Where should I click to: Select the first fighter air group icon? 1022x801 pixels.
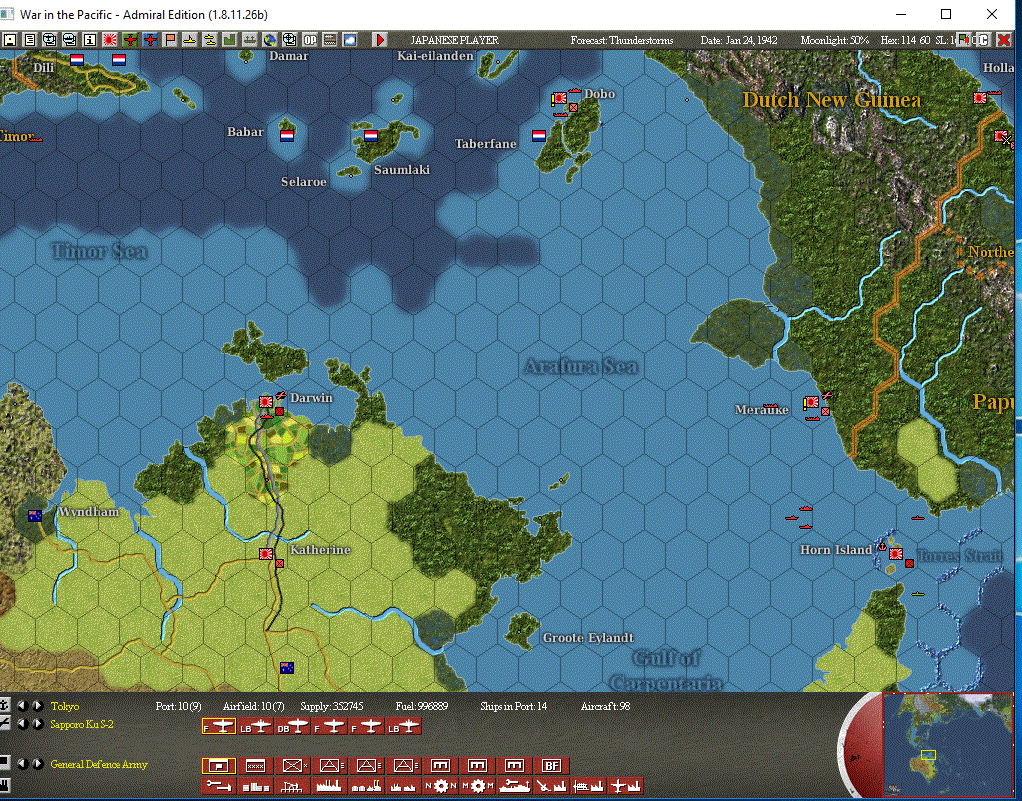click(x=219, y=727)
